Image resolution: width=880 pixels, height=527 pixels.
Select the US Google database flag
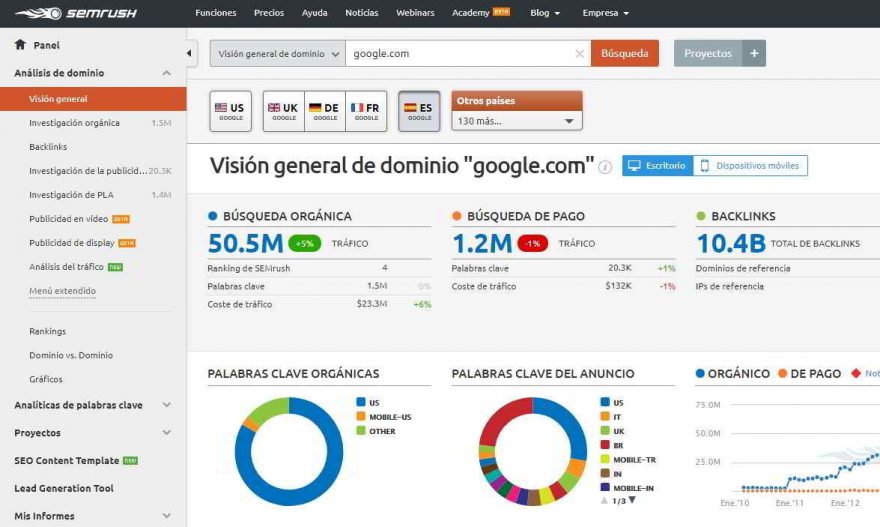[x=230, y=111]
